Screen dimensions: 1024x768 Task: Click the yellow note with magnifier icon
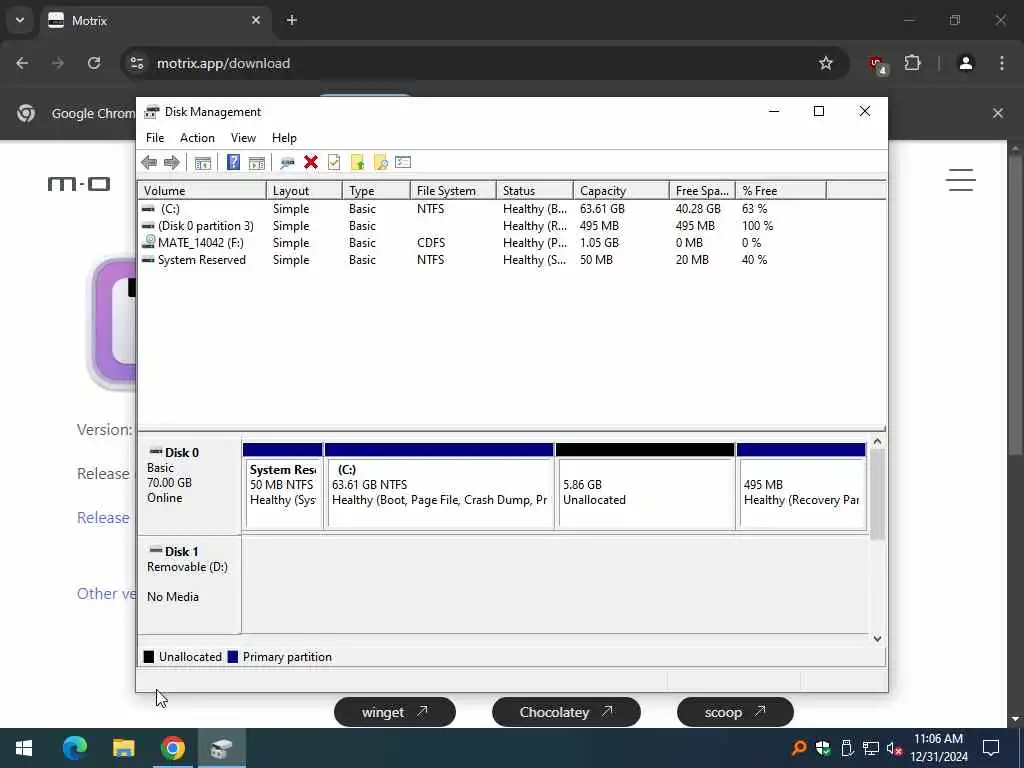380,163
